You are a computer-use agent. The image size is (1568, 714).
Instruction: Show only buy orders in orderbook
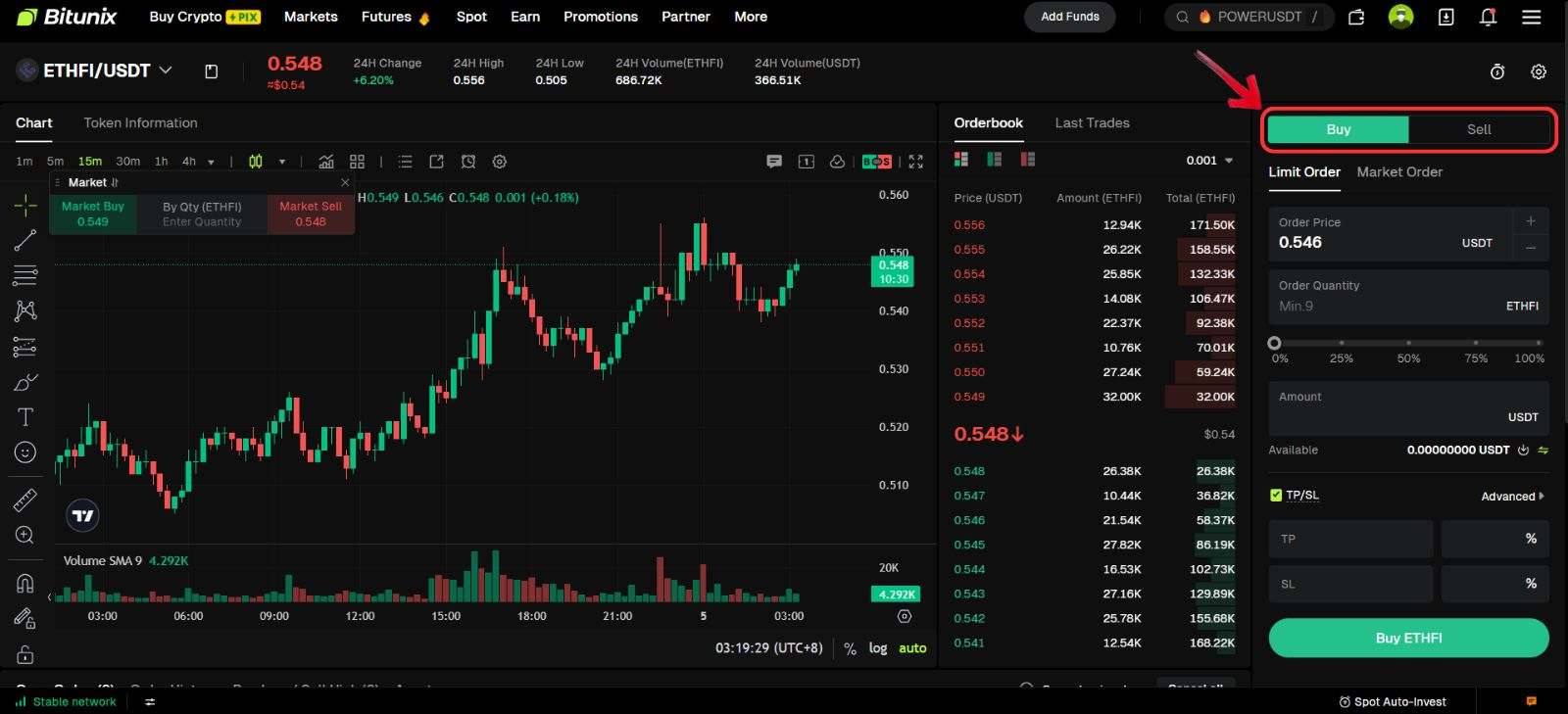coord(995,160)
